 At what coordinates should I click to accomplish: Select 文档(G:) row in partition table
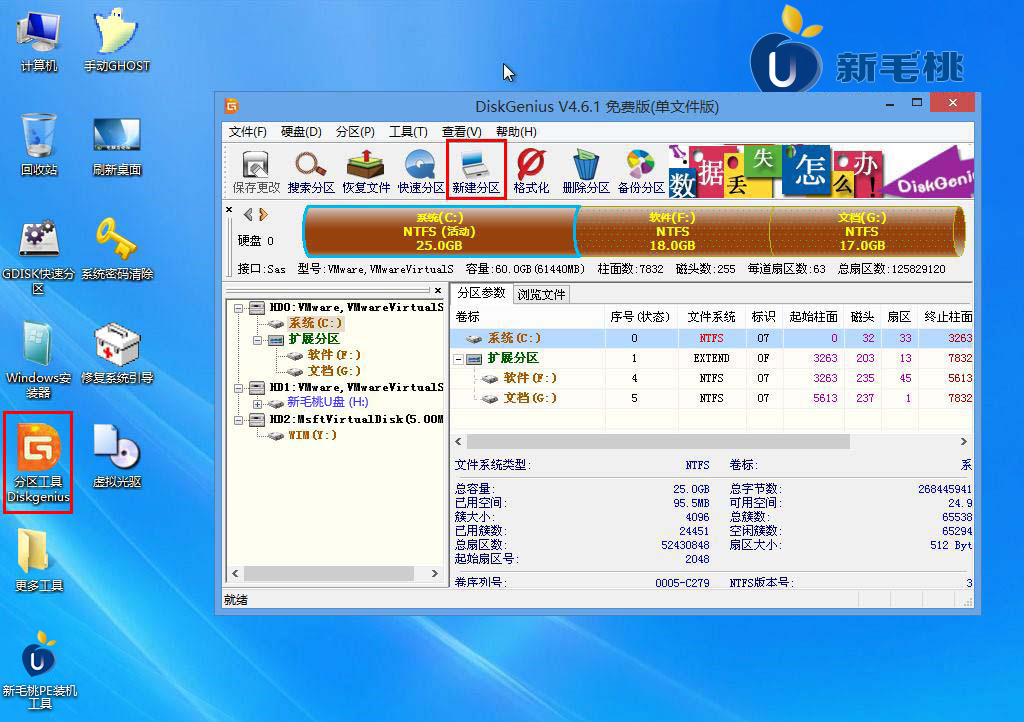(x=712, y=398)
